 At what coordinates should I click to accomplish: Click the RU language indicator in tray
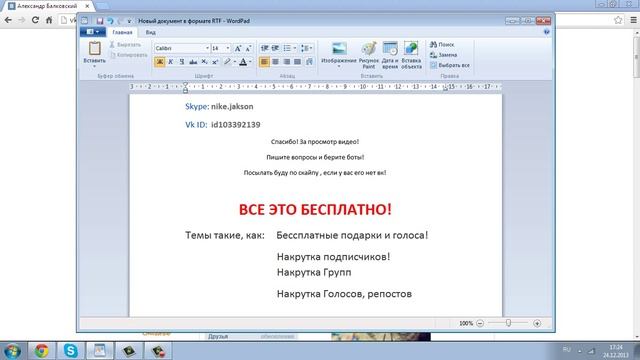(x=567, y=350)
